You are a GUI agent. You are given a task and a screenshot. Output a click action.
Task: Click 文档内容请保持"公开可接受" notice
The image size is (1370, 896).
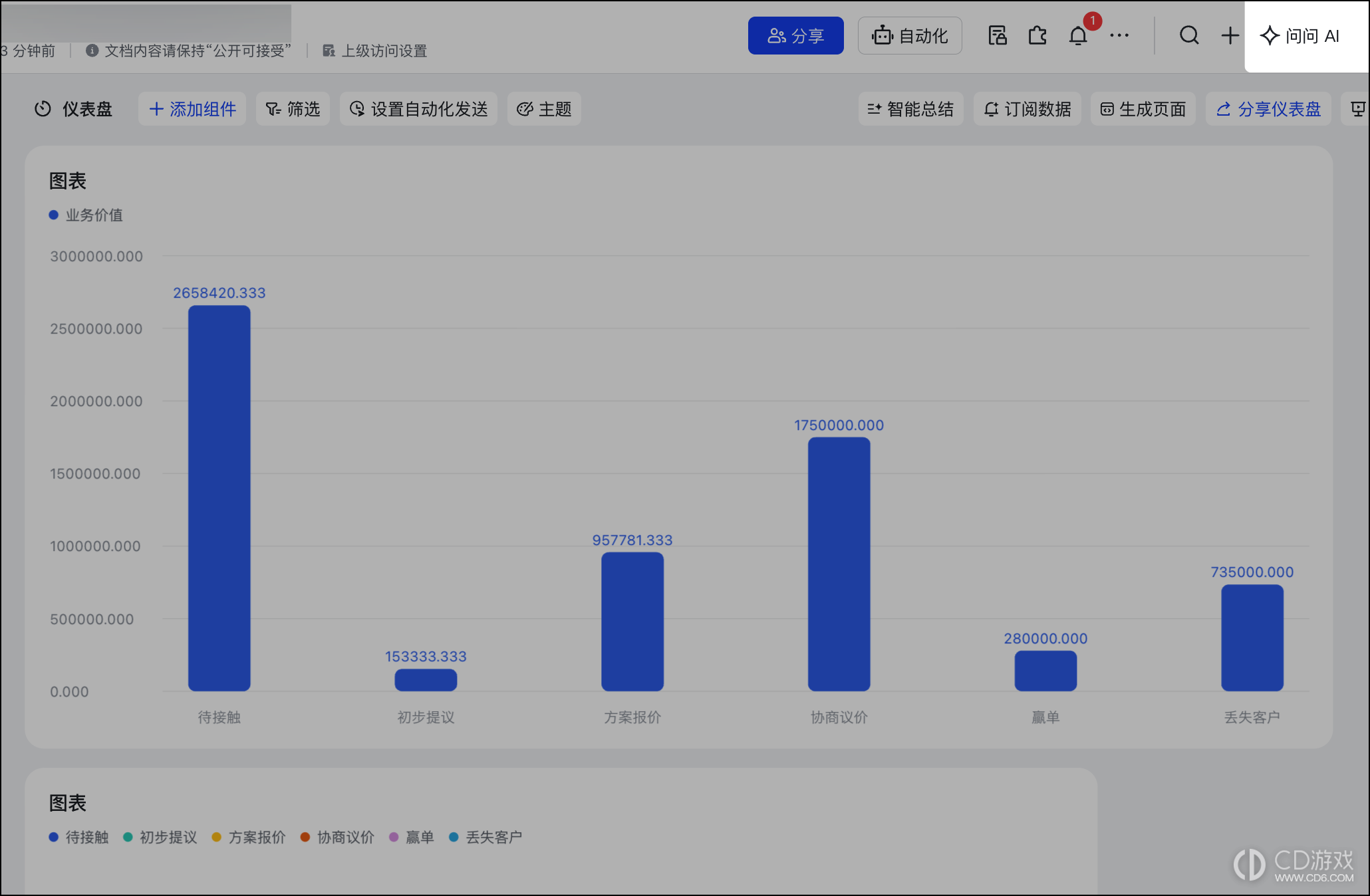click(189, 51)
